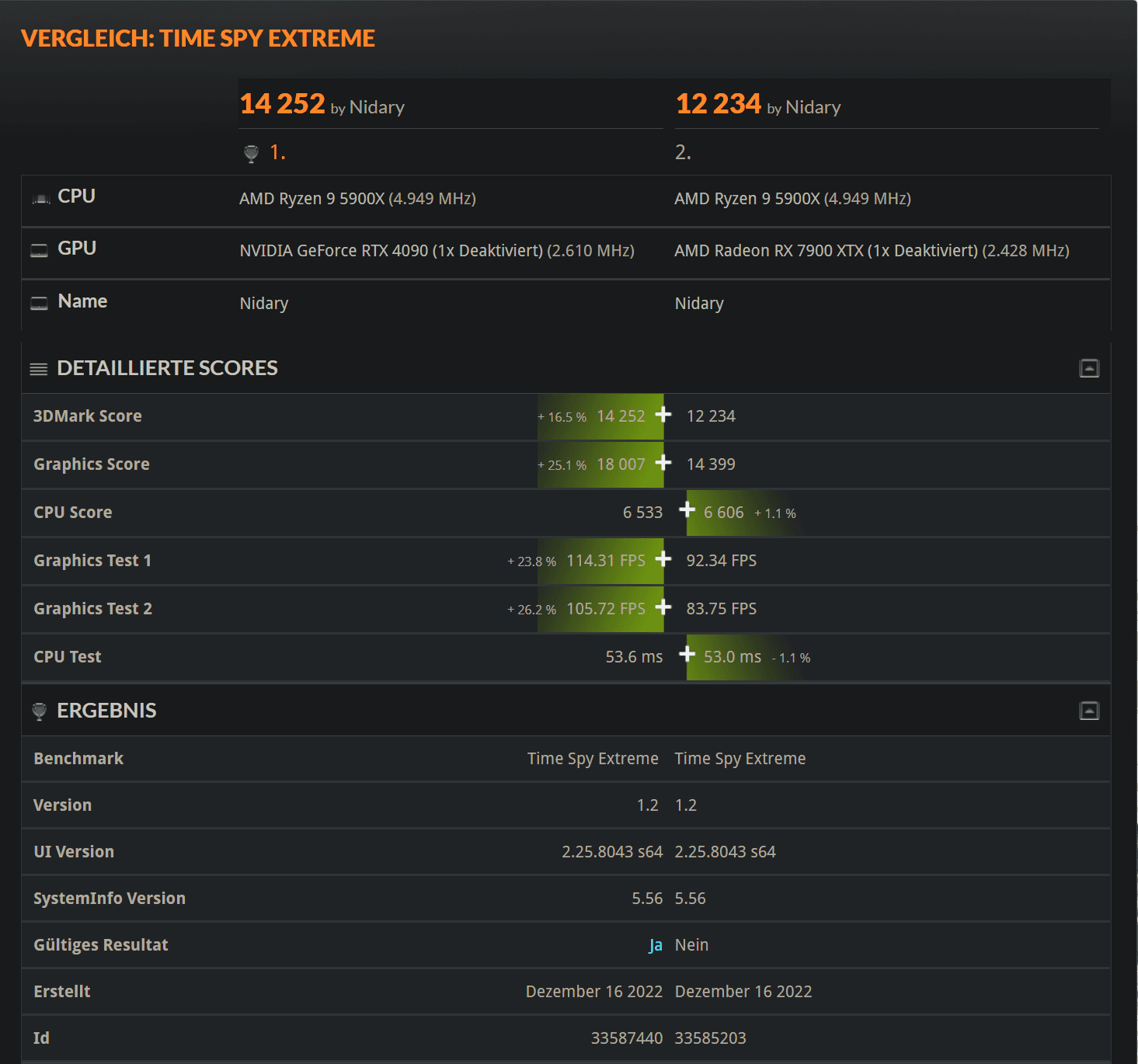Click the 'SystemInfo Version' row label
The width and height of the screenshot is (1138, 1064).
110,899
